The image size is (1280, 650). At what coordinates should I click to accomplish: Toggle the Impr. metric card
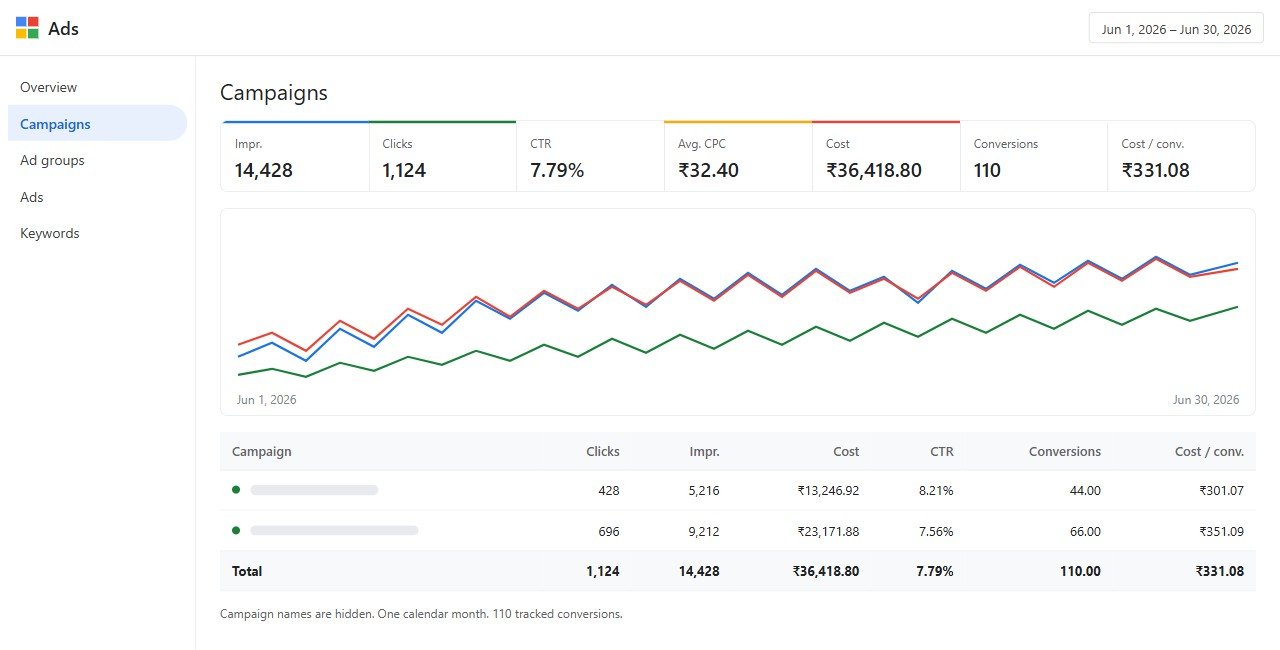pyautogui.click(x=295, y=156)
